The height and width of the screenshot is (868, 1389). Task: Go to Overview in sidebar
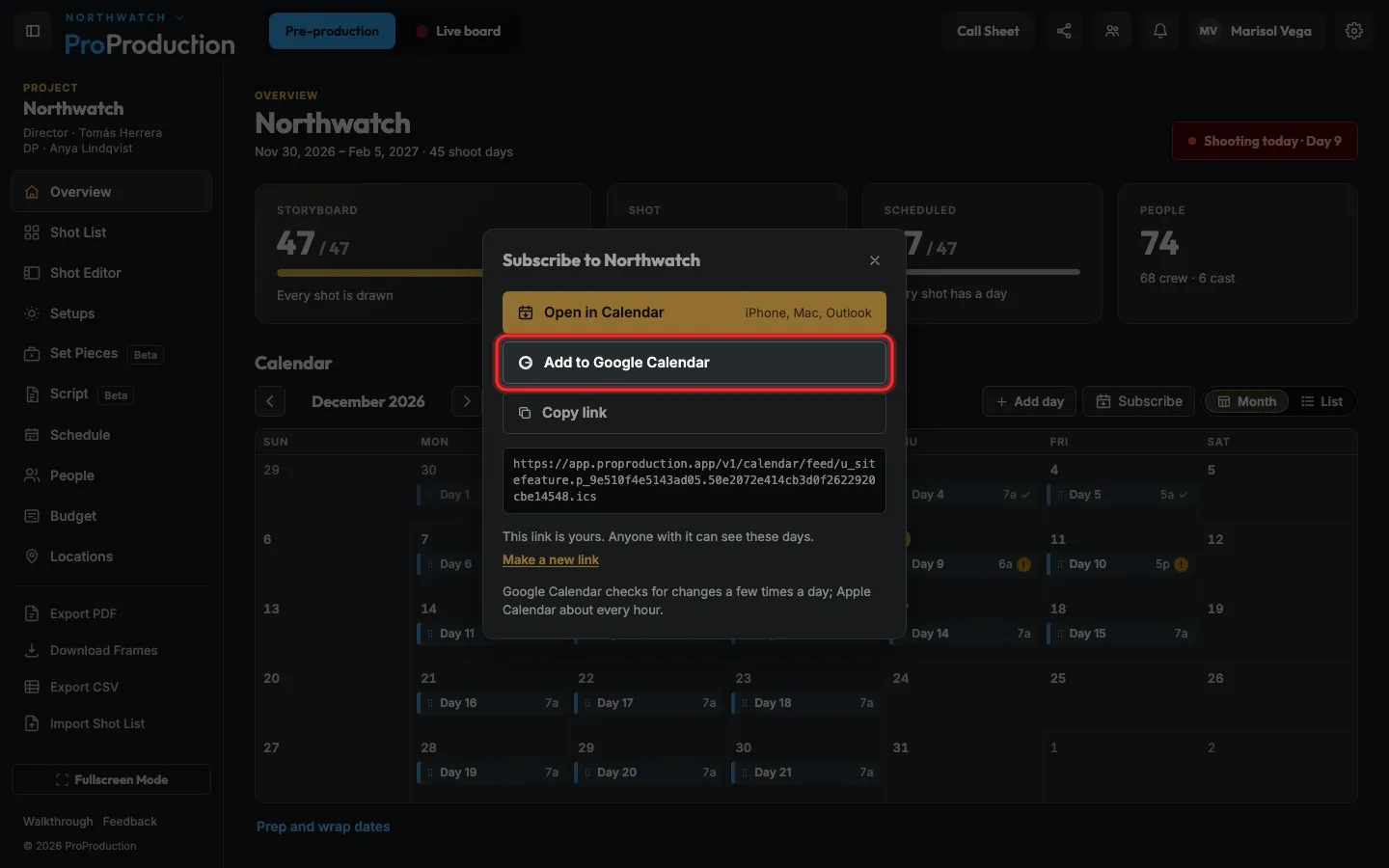(x=112, y=192)
